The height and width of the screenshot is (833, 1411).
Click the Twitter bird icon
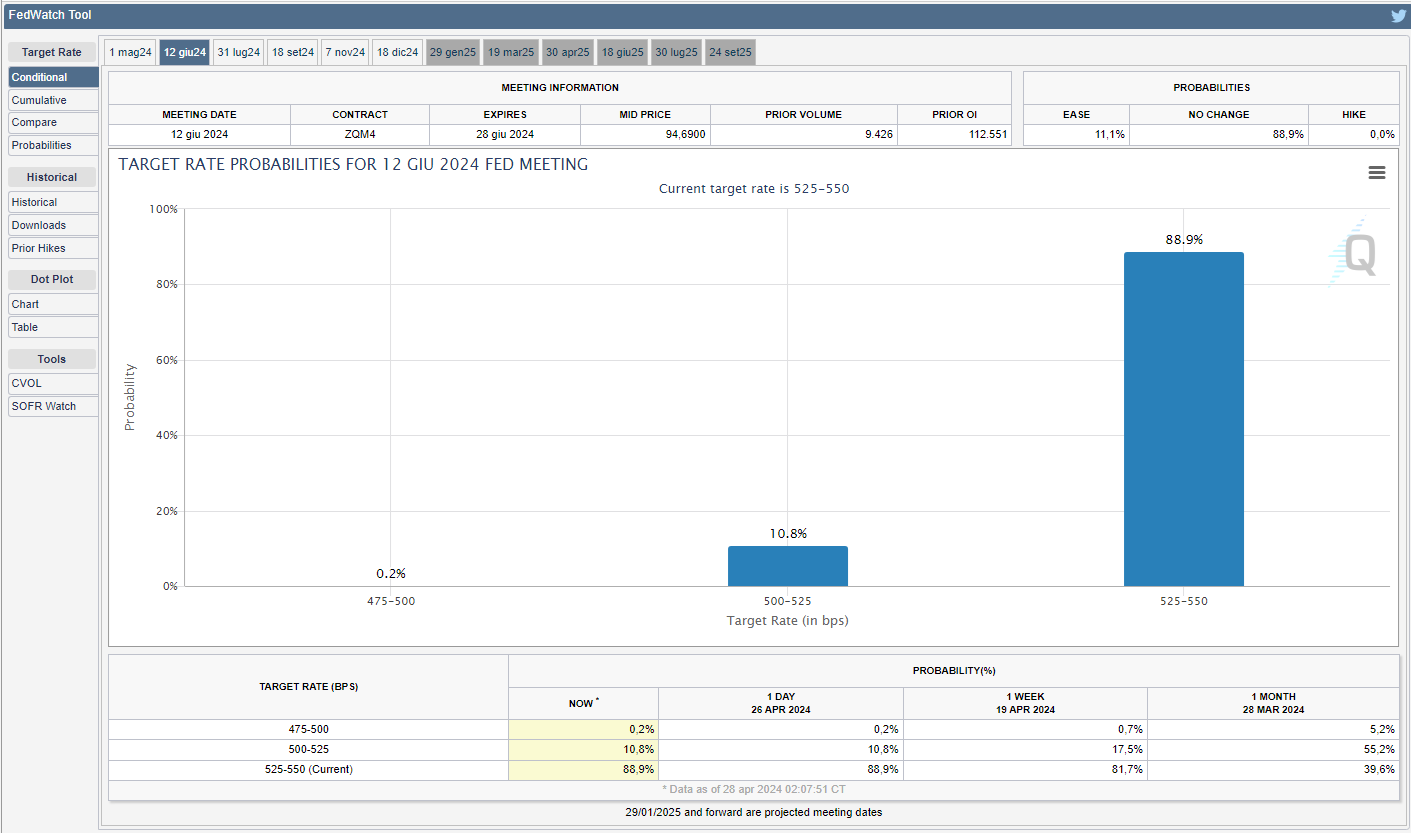(1398, 16)
